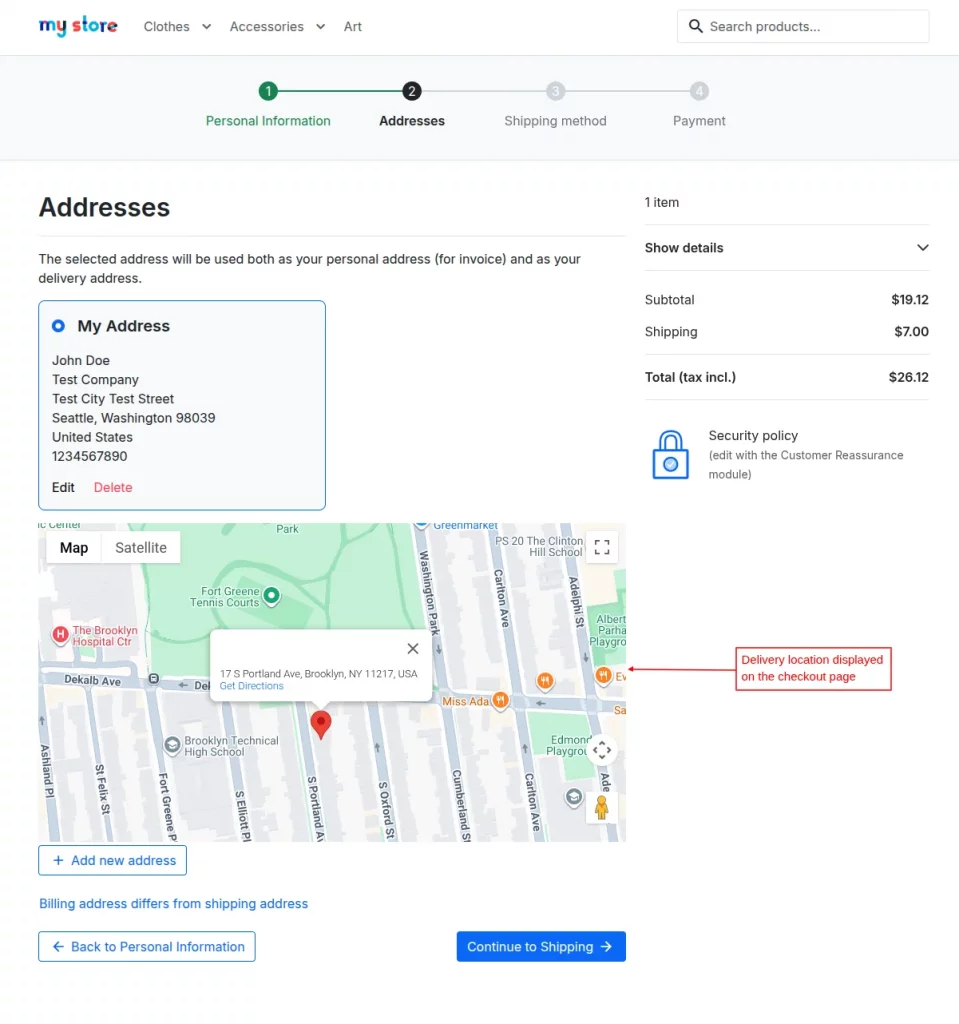Go to Personal Information step

[x=268, y=105]
